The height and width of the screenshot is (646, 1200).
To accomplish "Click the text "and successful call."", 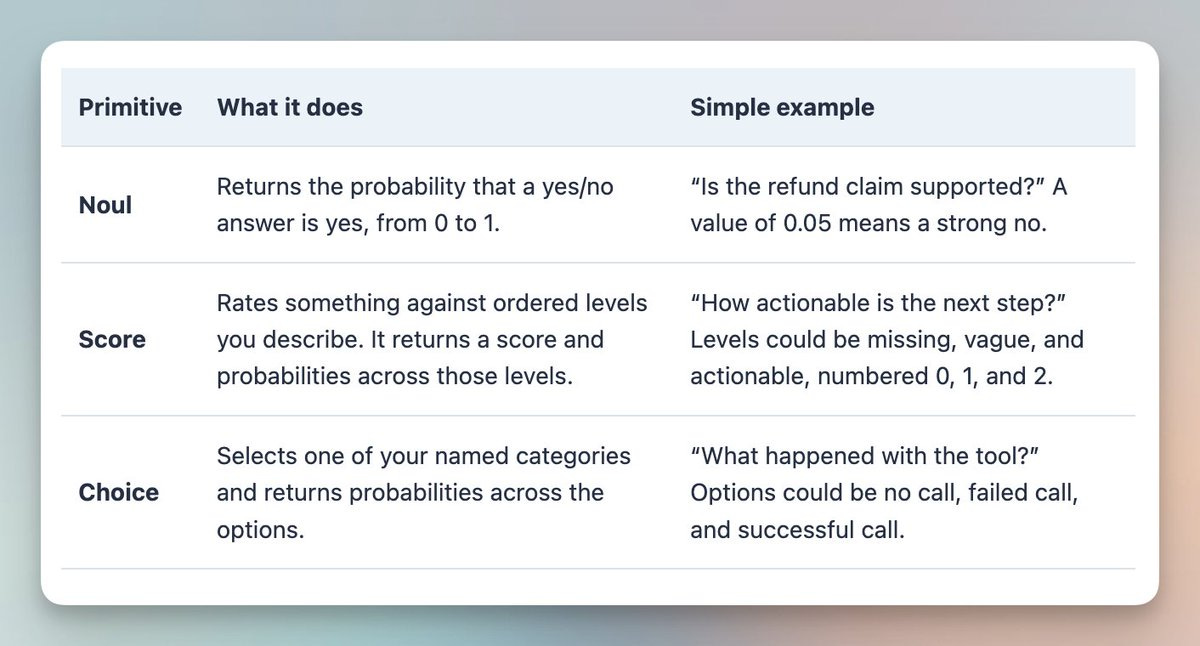I will tap(797, 530).
